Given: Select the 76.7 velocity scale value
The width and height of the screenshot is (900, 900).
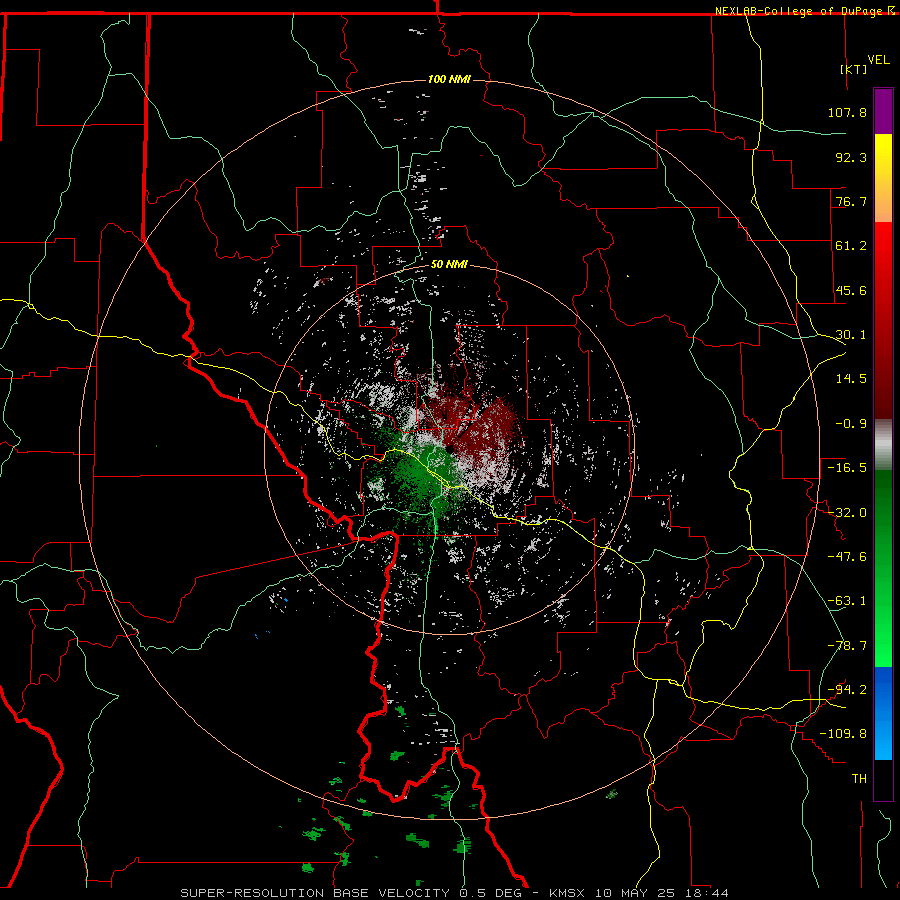Looking at the screenshot, I should click(x=851, y=201).
